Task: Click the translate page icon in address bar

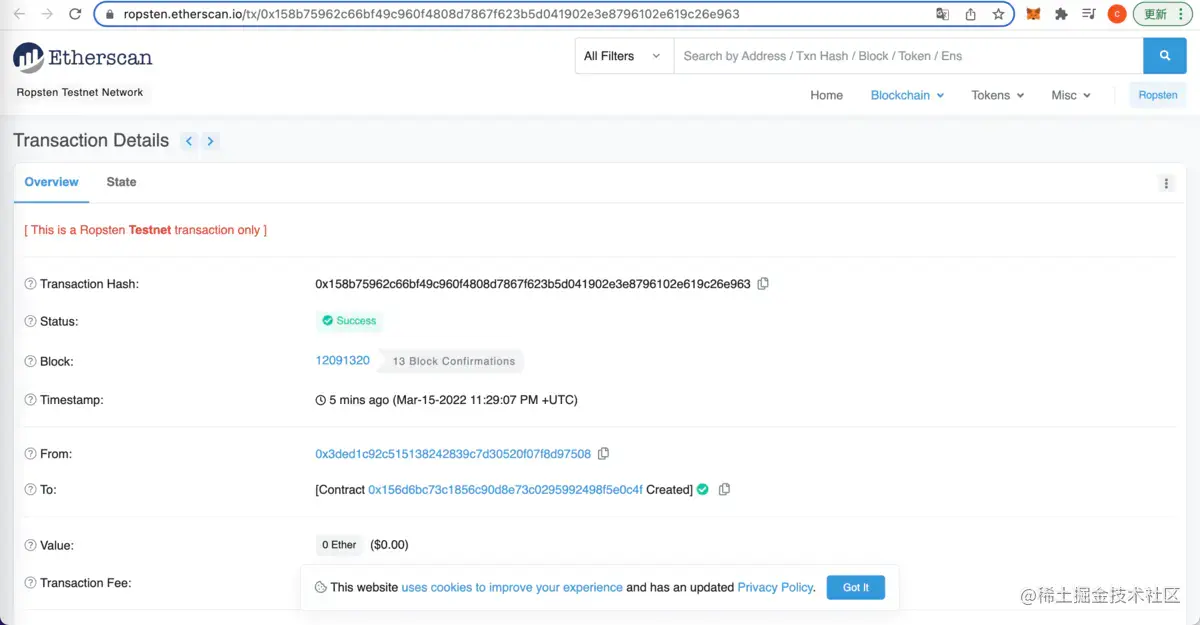Action: (942, 14)
